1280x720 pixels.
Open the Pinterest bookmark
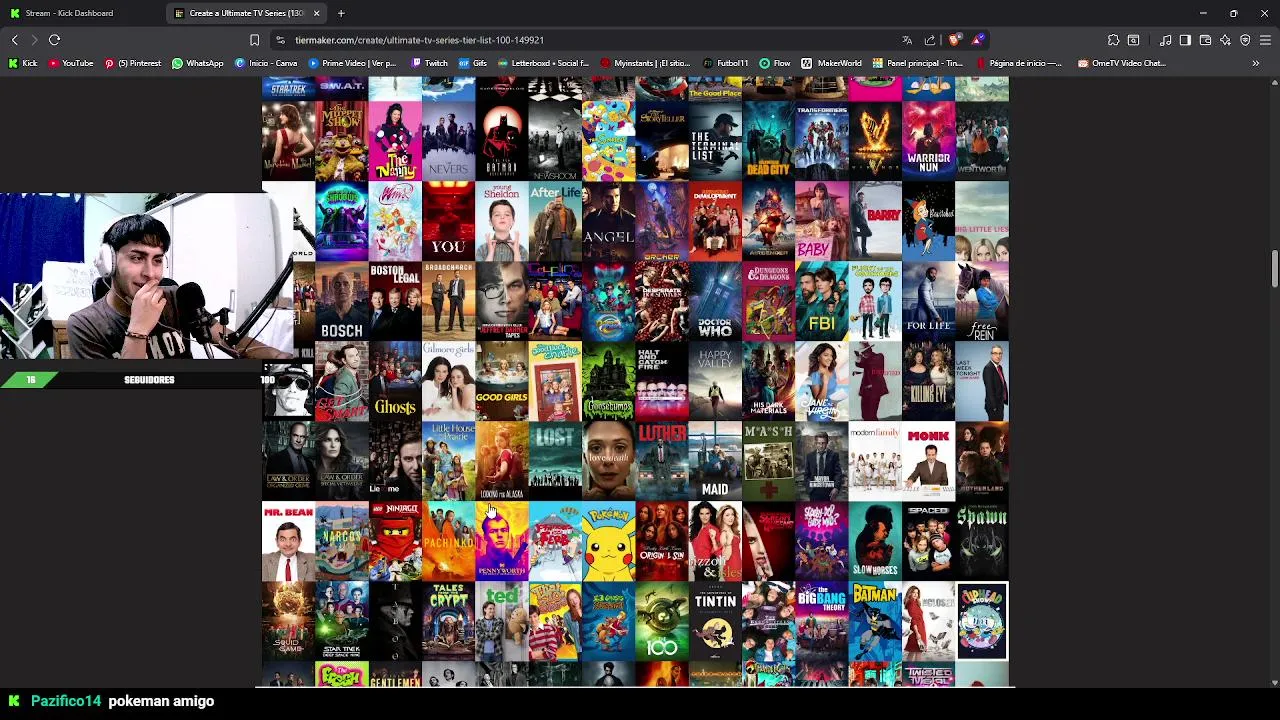click(132, 63)
